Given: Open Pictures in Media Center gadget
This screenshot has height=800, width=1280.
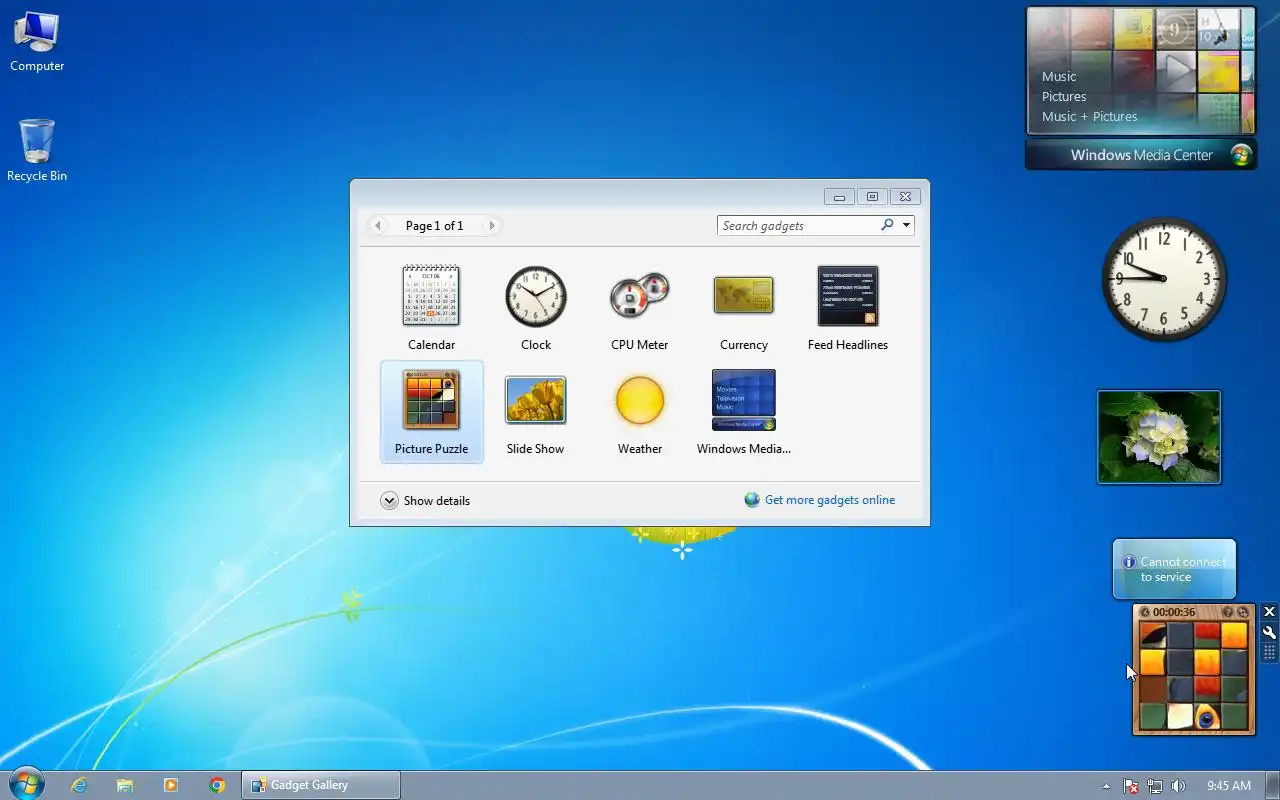Looking at the screenshot, I should 1064,96.
